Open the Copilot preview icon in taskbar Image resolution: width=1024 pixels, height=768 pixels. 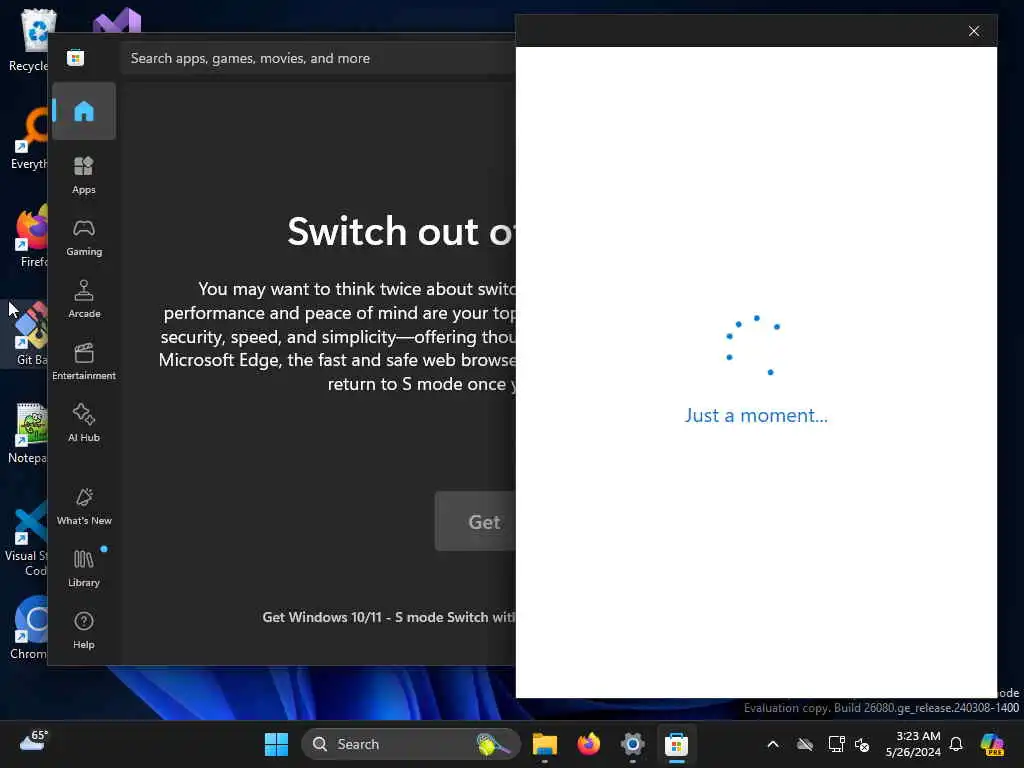coord(992,744)
